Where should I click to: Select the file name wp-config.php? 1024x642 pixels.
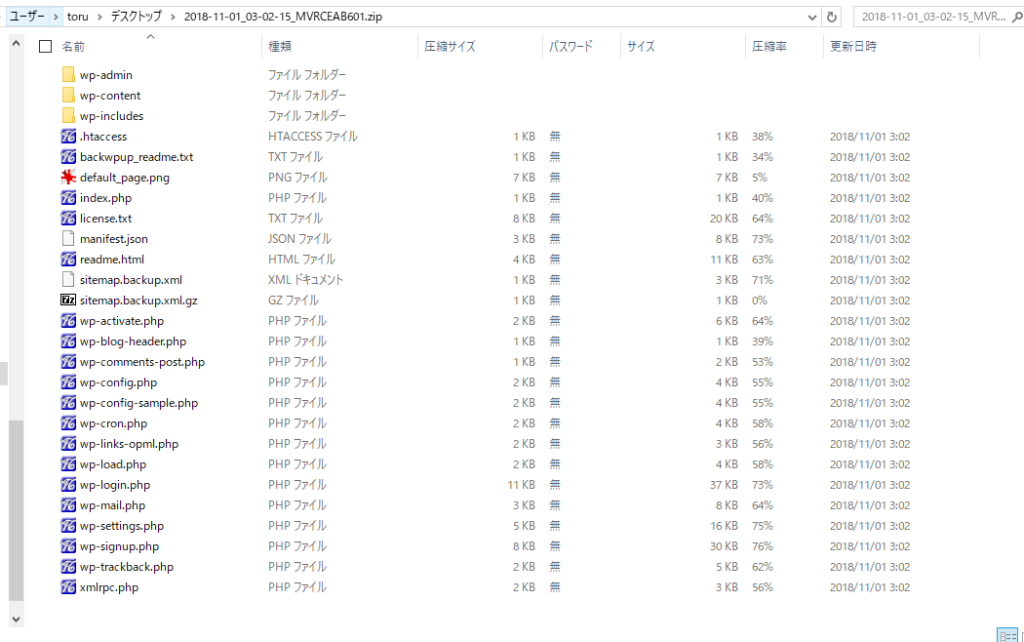point(118,382)
